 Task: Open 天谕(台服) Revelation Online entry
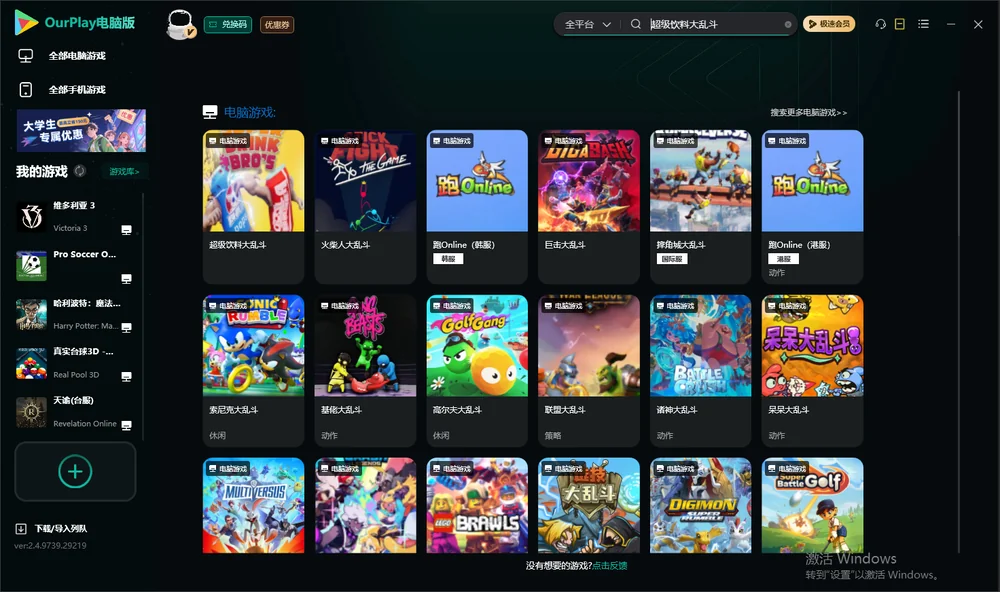click(75, 412)
